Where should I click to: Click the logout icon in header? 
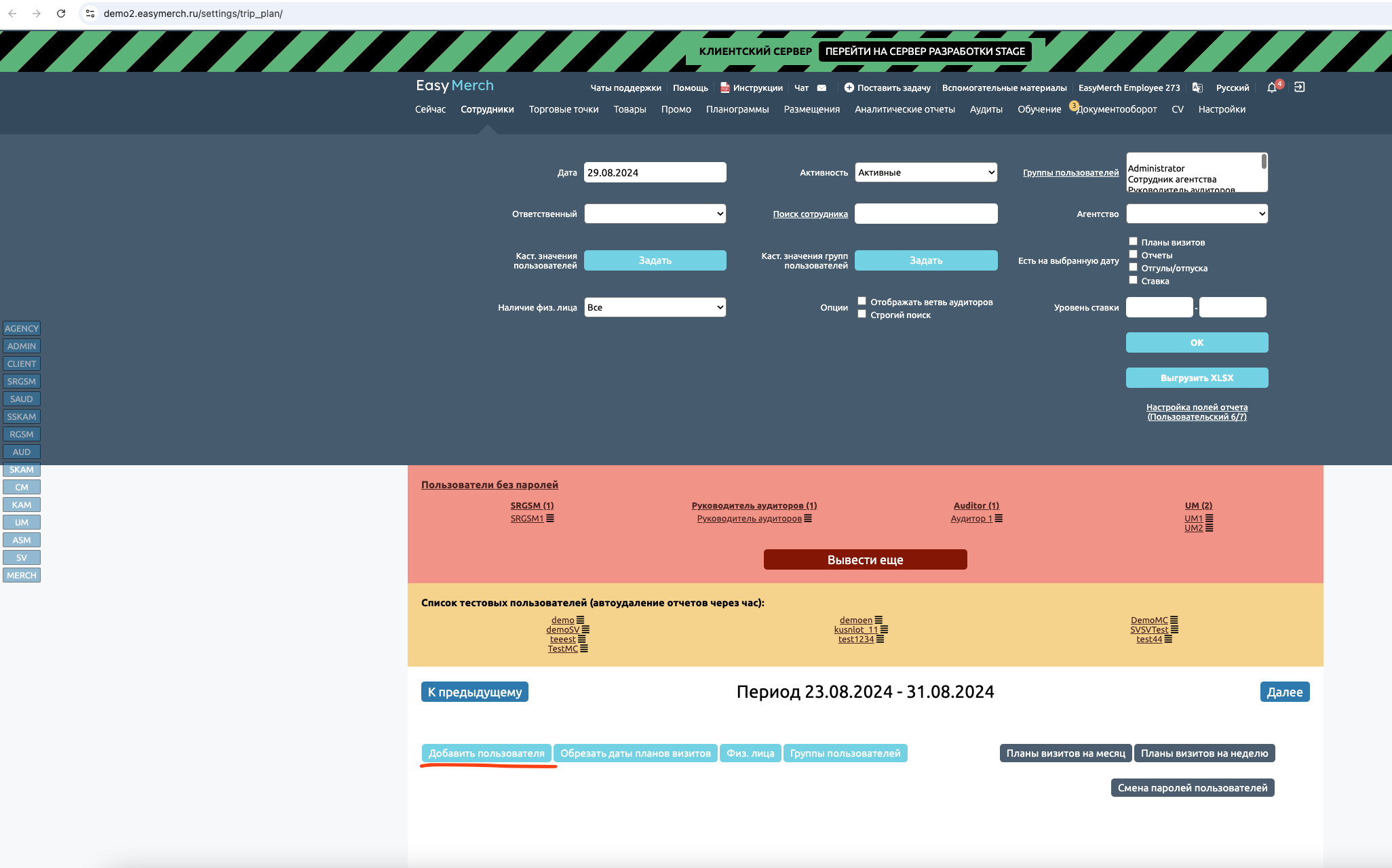[x=1299, y=87]
